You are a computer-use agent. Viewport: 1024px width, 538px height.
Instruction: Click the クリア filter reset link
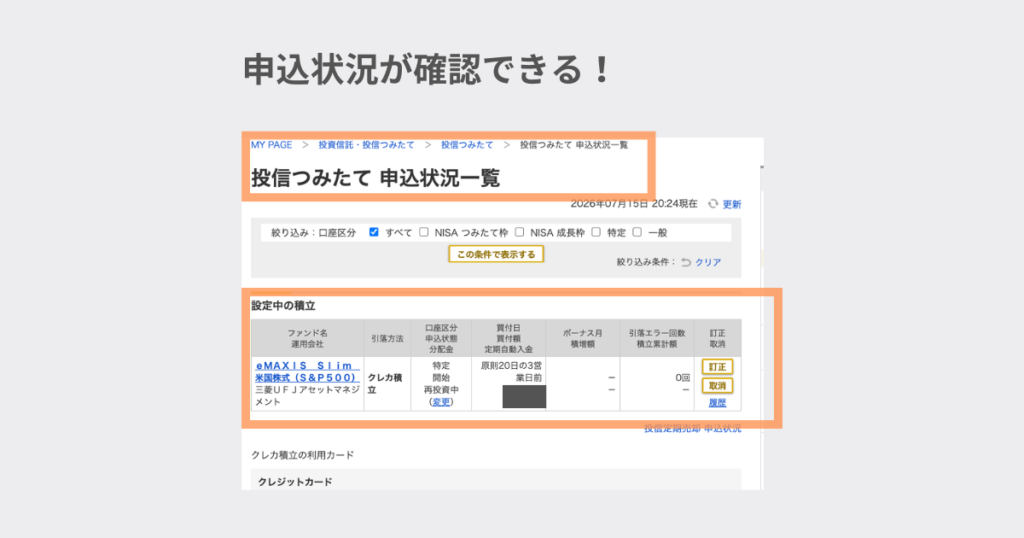(708, 262)
